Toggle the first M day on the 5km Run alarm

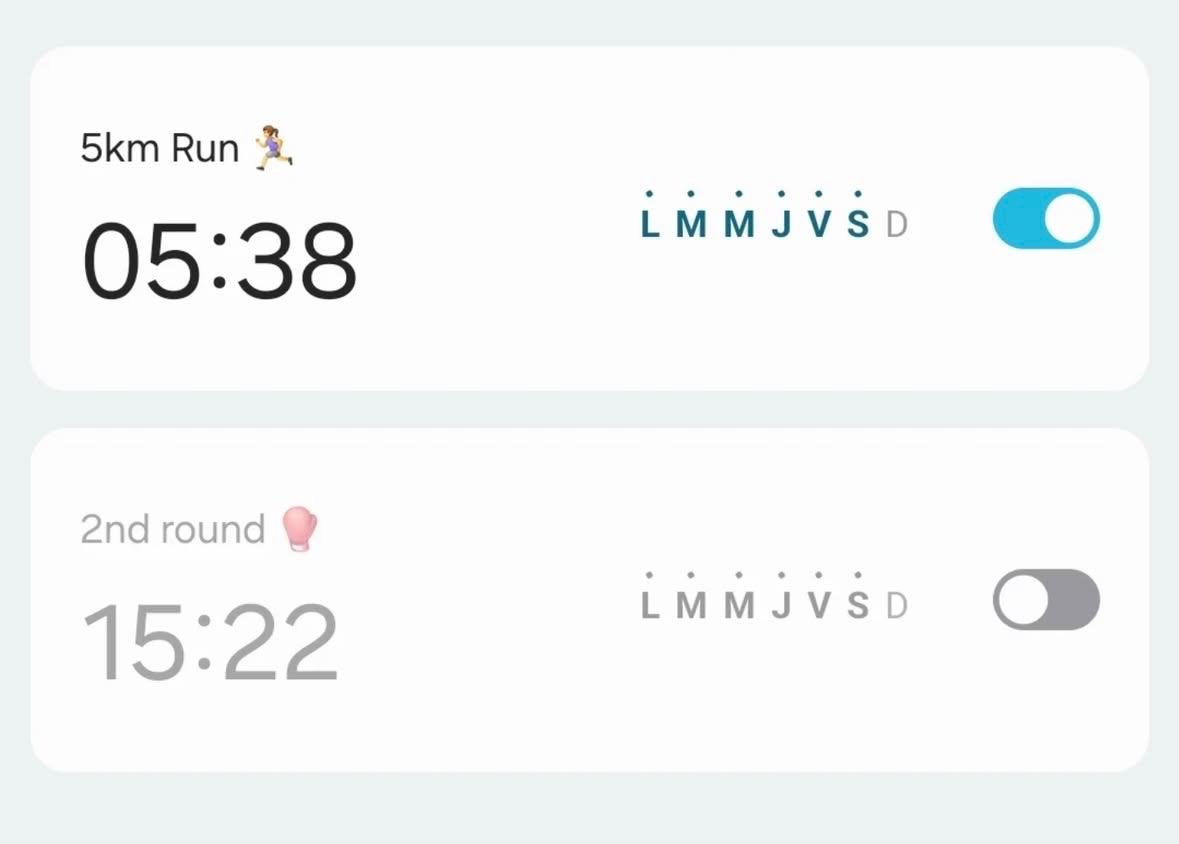coord(691,225)
